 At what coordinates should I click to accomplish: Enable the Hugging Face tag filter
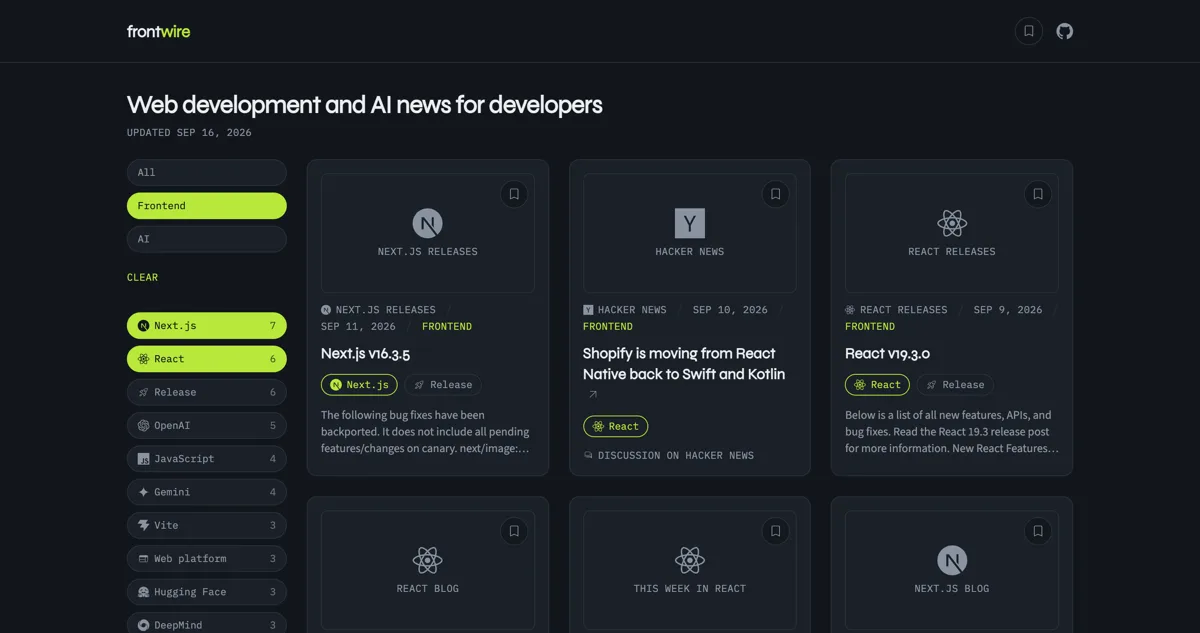point(207,592)
